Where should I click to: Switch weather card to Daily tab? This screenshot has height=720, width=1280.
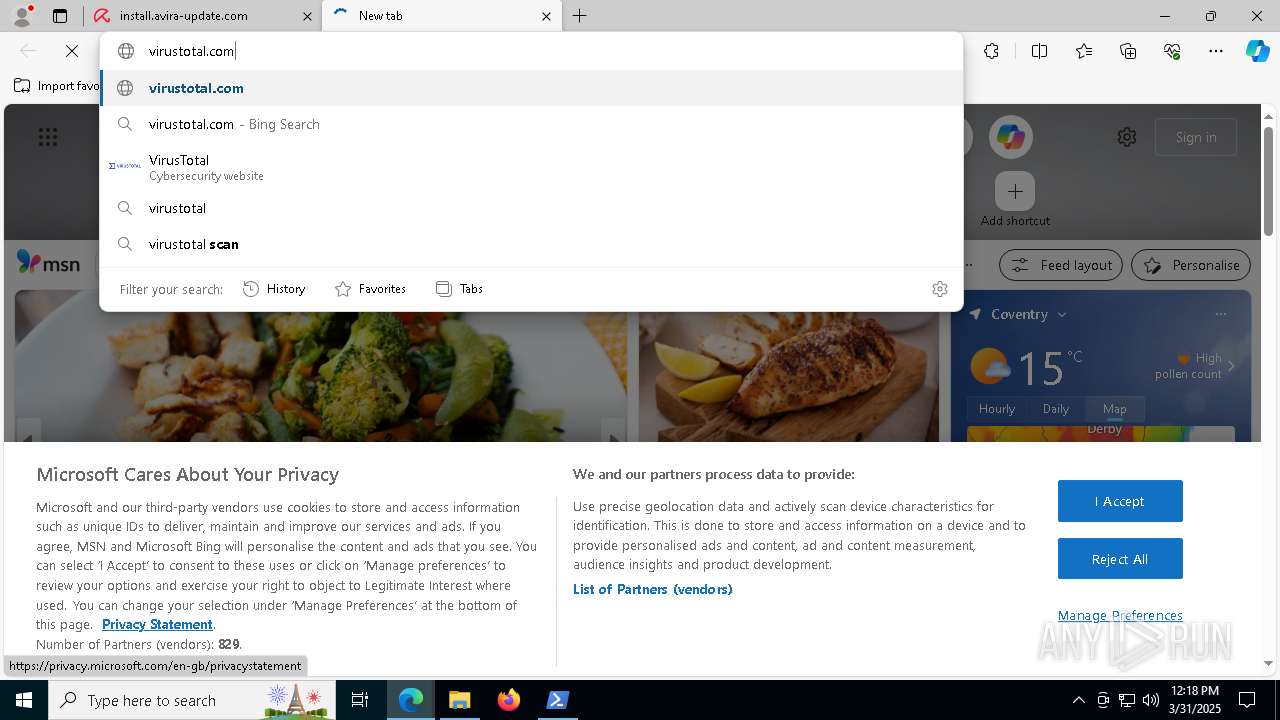pyautogui.click(x=1056, y=409)
